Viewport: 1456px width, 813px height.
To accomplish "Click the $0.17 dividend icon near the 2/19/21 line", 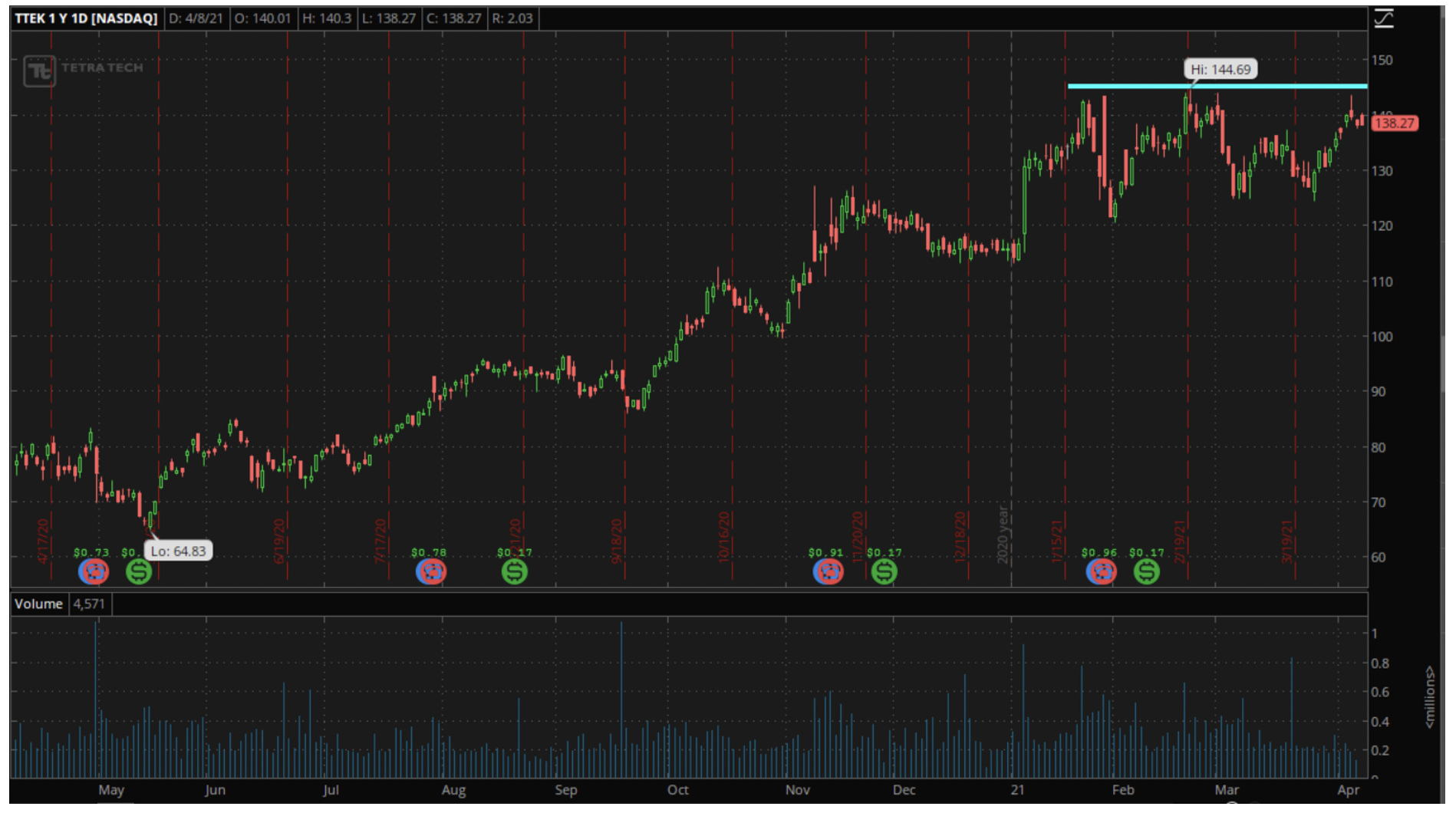I will click(x=1147, y=571).
